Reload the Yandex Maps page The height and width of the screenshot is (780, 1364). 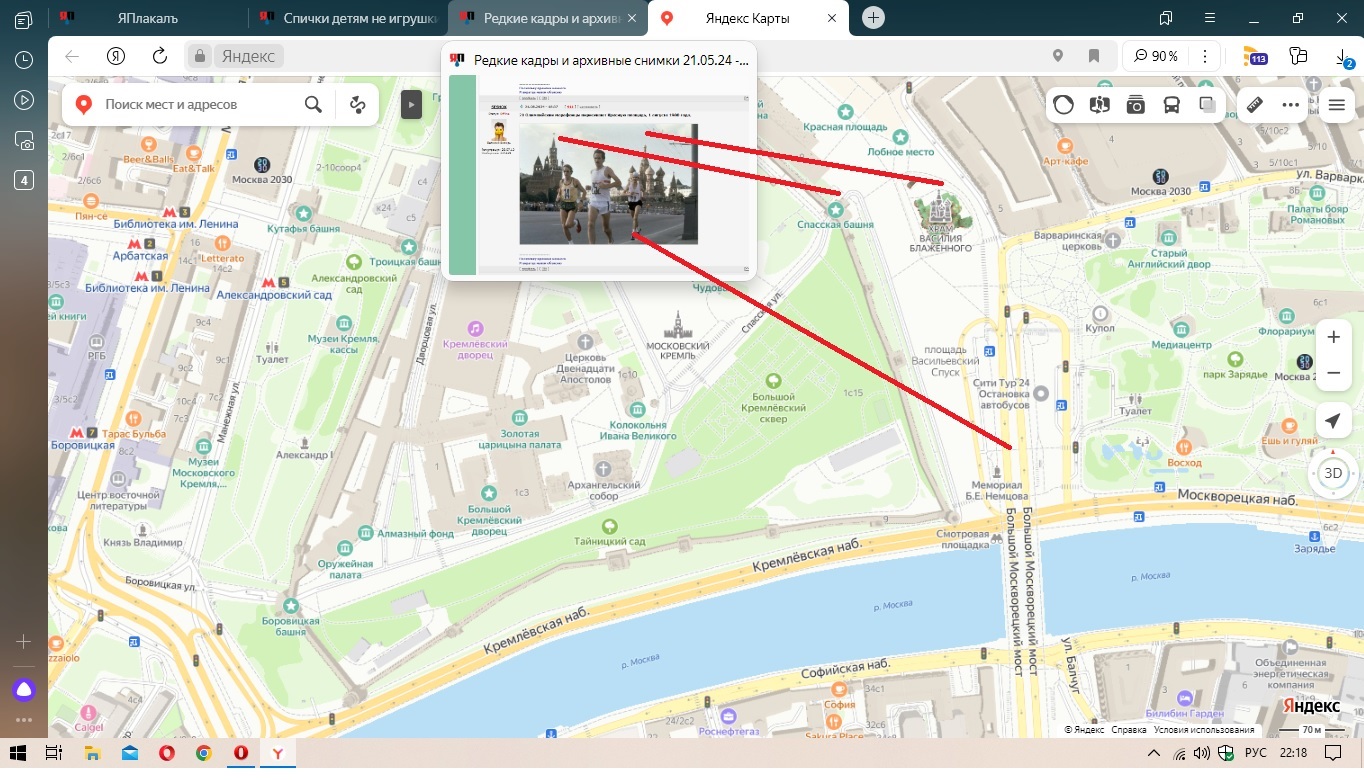(x=159, y=56)
